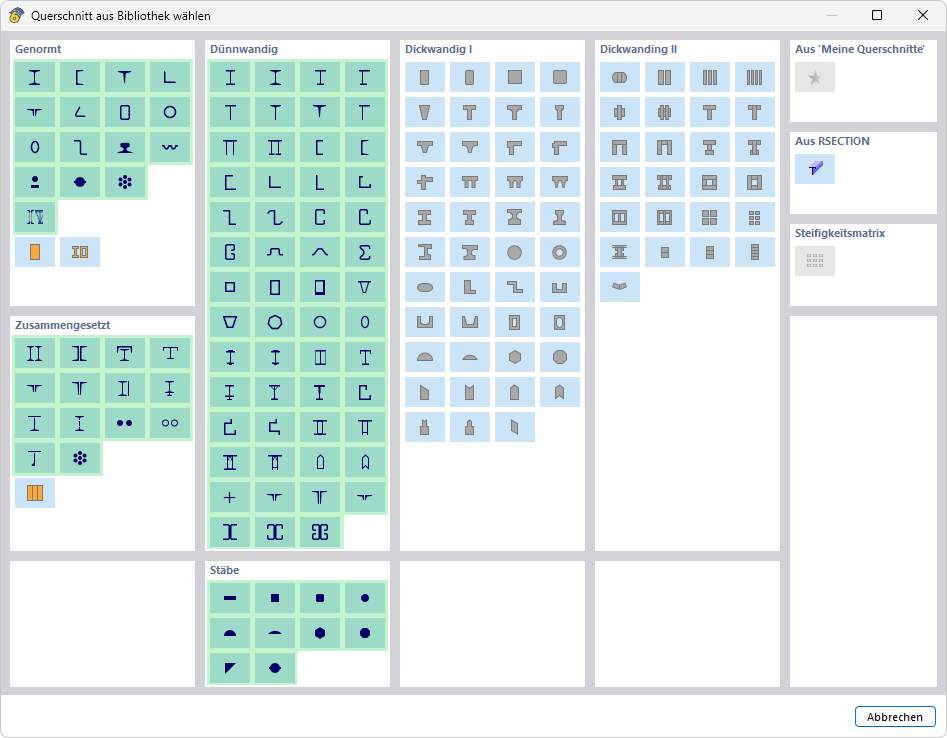
Task: Choose the sharp-cornered solid square in Dickwandig I
Action: tap(515, 77)
